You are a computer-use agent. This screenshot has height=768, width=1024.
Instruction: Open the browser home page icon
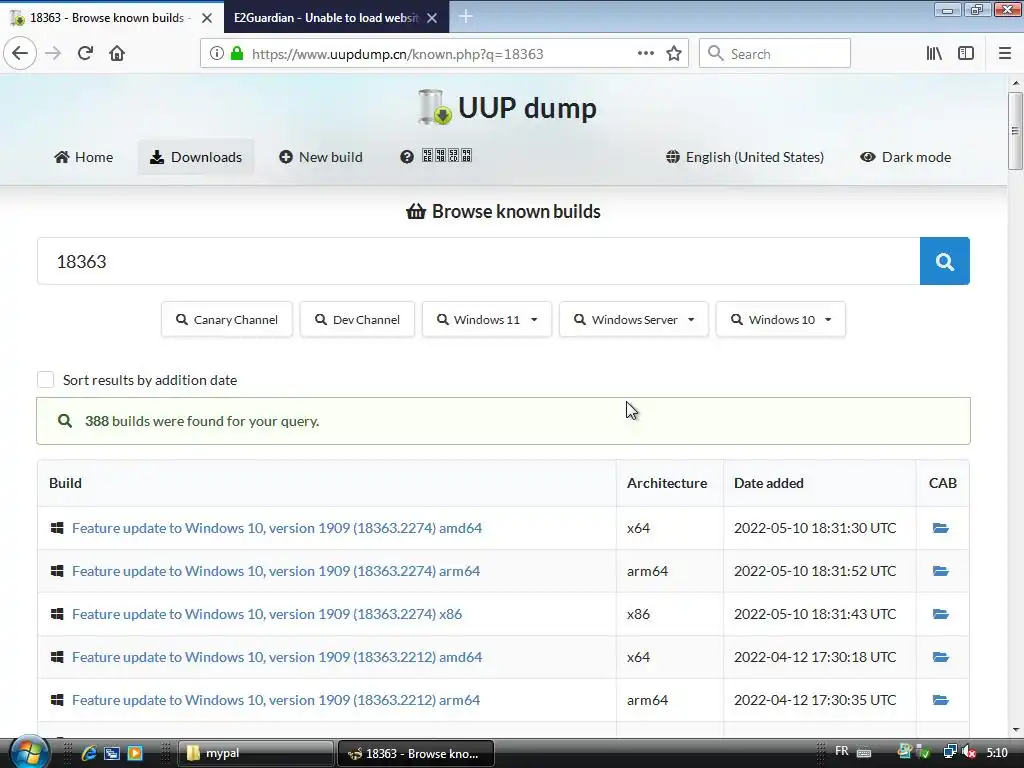coord(117,53)
